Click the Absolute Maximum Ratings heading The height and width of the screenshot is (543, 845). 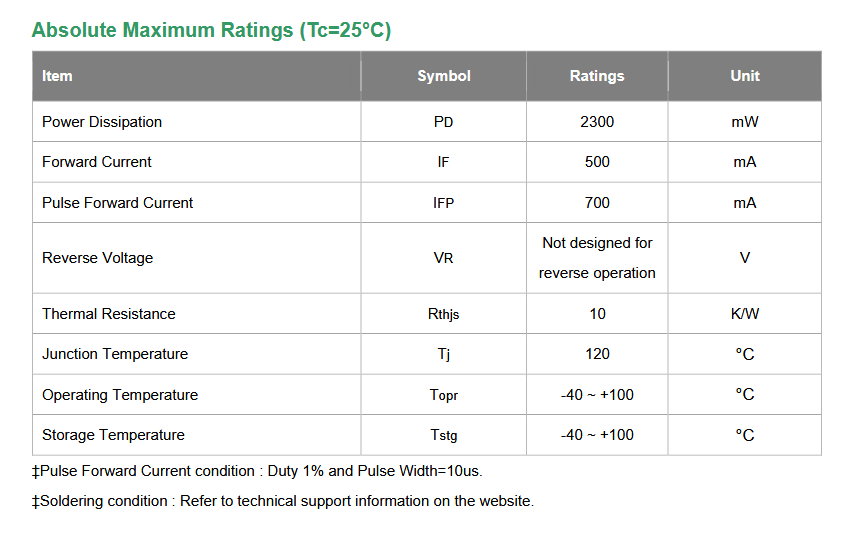click(211, 30)
